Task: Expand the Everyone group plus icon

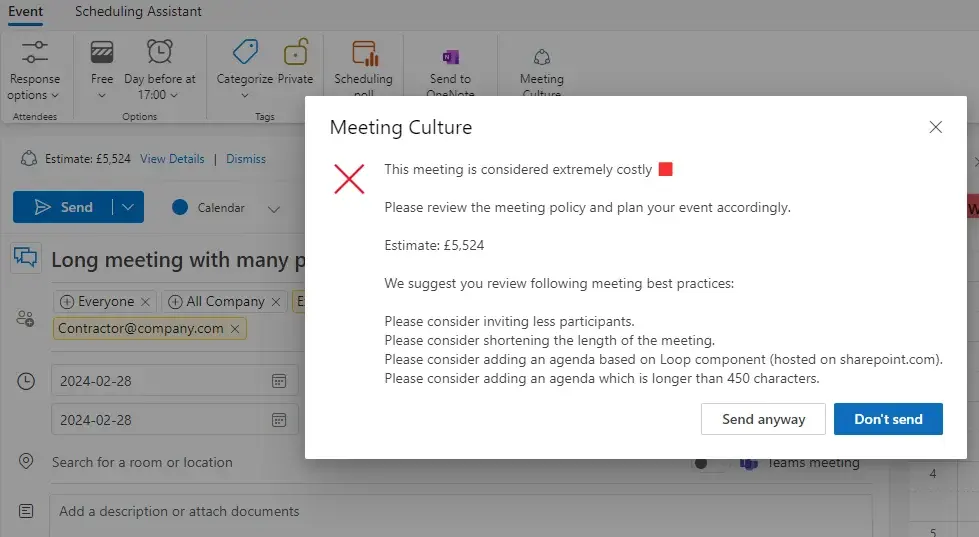Action: point(67,302)
